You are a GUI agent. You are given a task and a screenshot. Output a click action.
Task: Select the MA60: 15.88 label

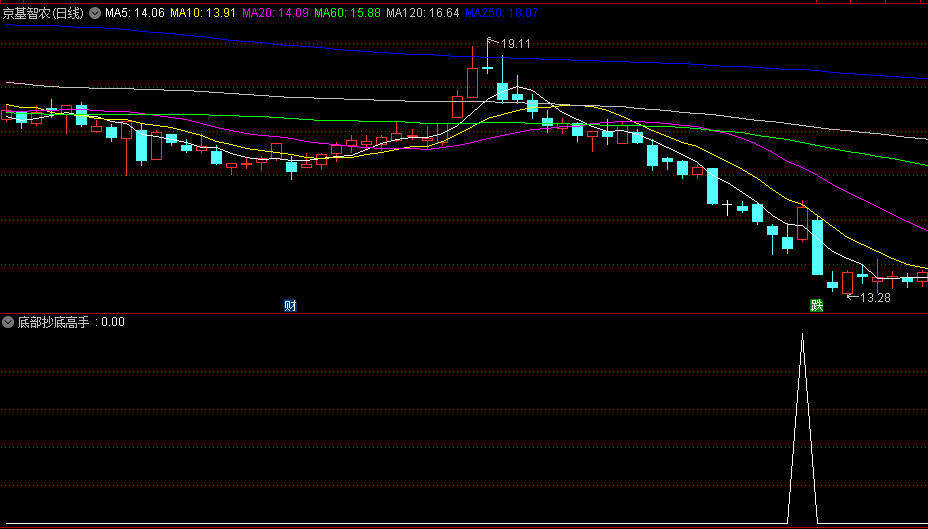tap(347, 13)
